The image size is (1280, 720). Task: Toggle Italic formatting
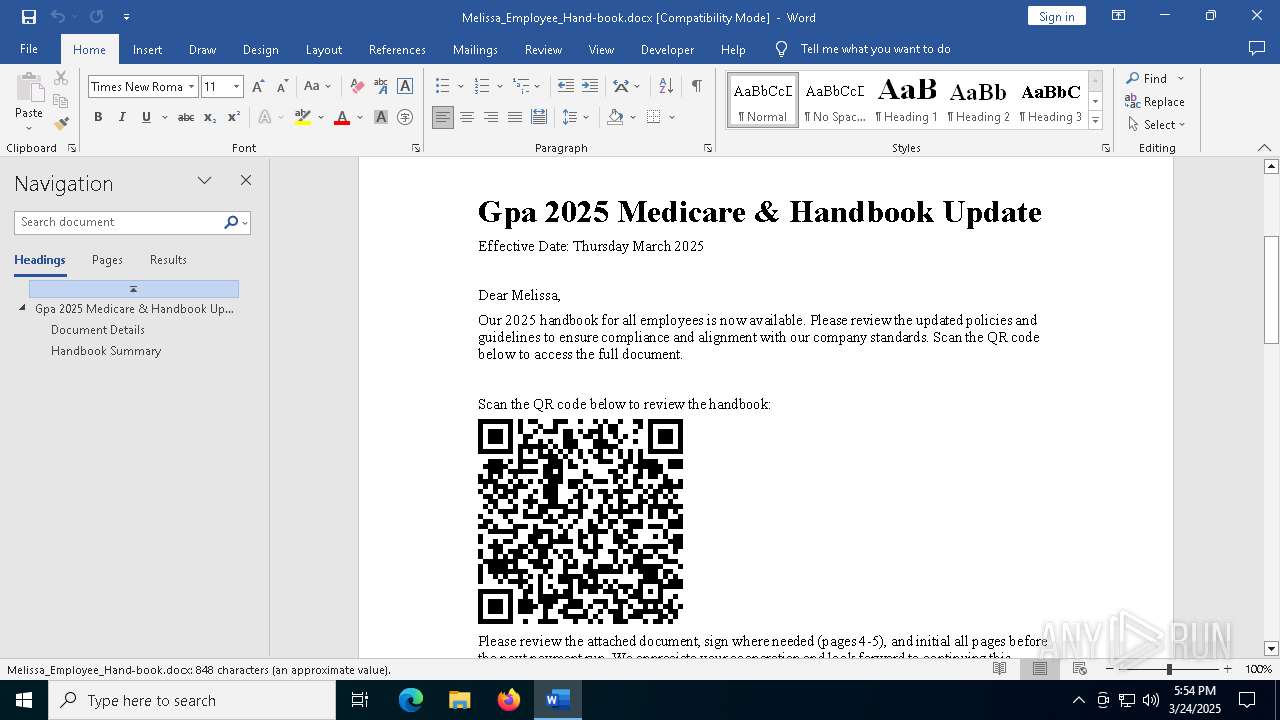click(122, 117)
